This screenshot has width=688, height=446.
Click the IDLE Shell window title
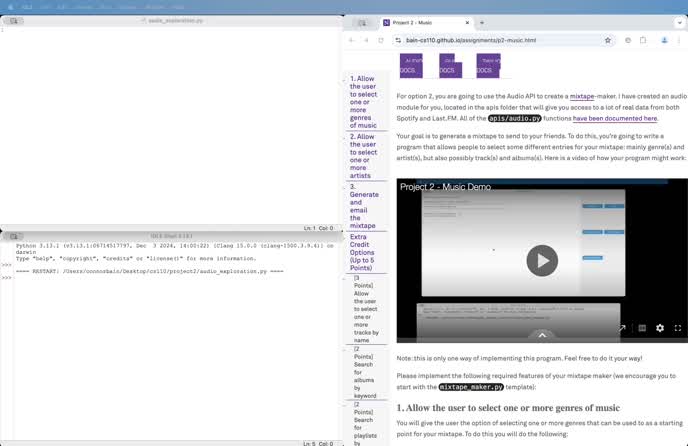pyautogui.click(x=172, y=236)
